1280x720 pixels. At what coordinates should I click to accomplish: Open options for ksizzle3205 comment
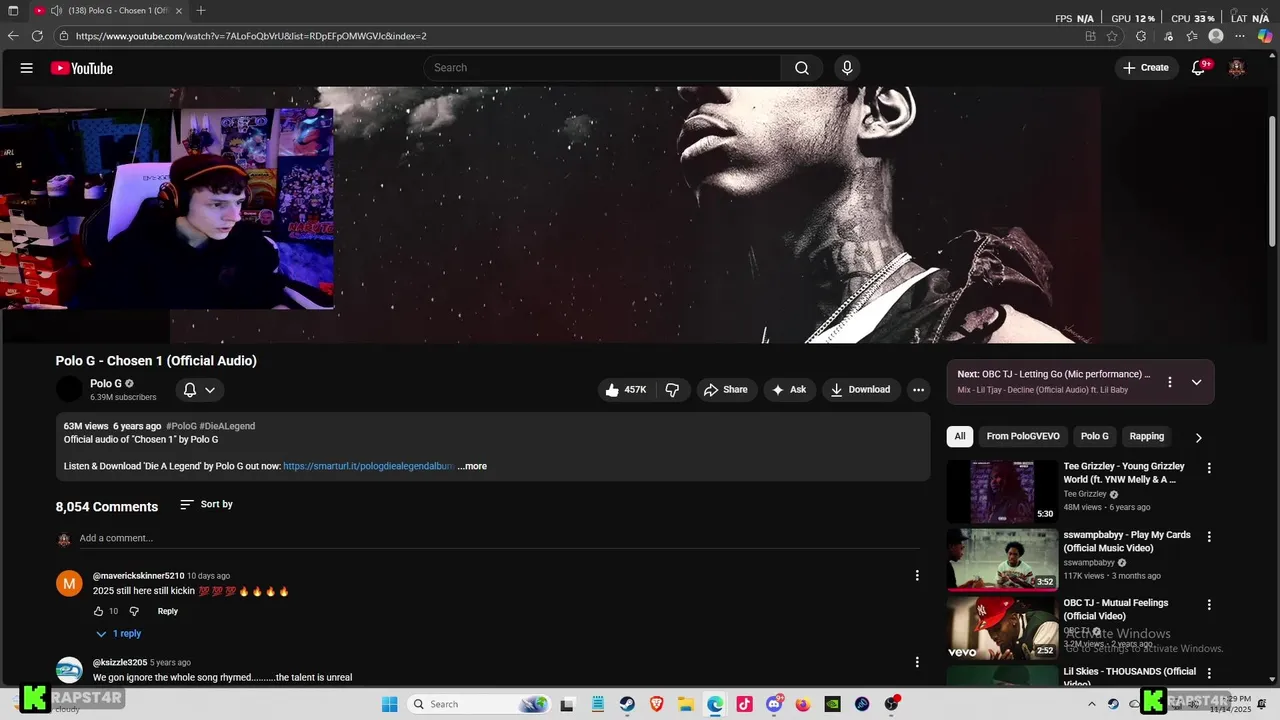coord(917,662)
